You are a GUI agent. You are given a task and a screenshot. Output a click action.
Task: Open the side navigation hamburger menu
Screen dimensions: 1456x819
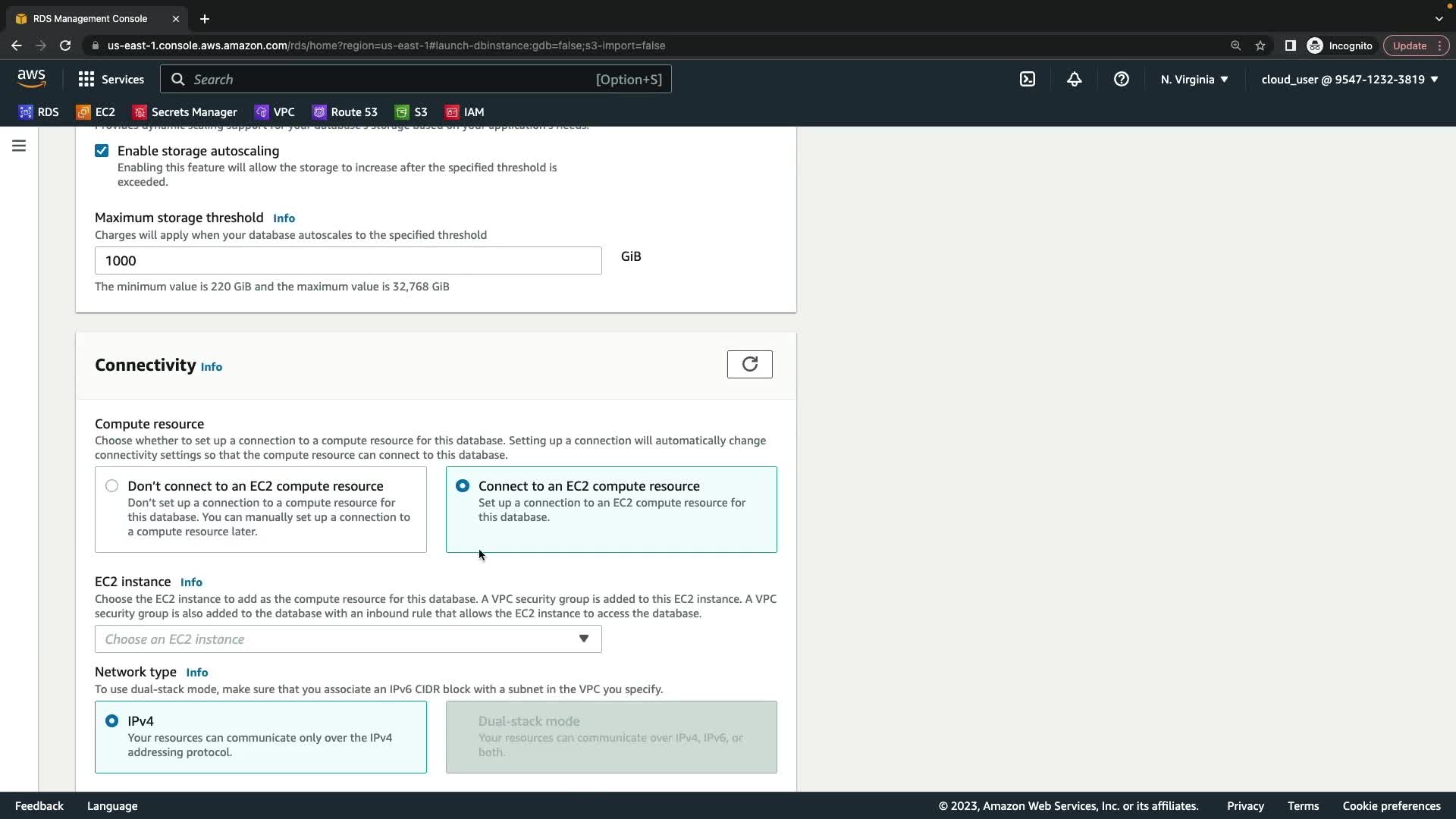pos(19,146)
